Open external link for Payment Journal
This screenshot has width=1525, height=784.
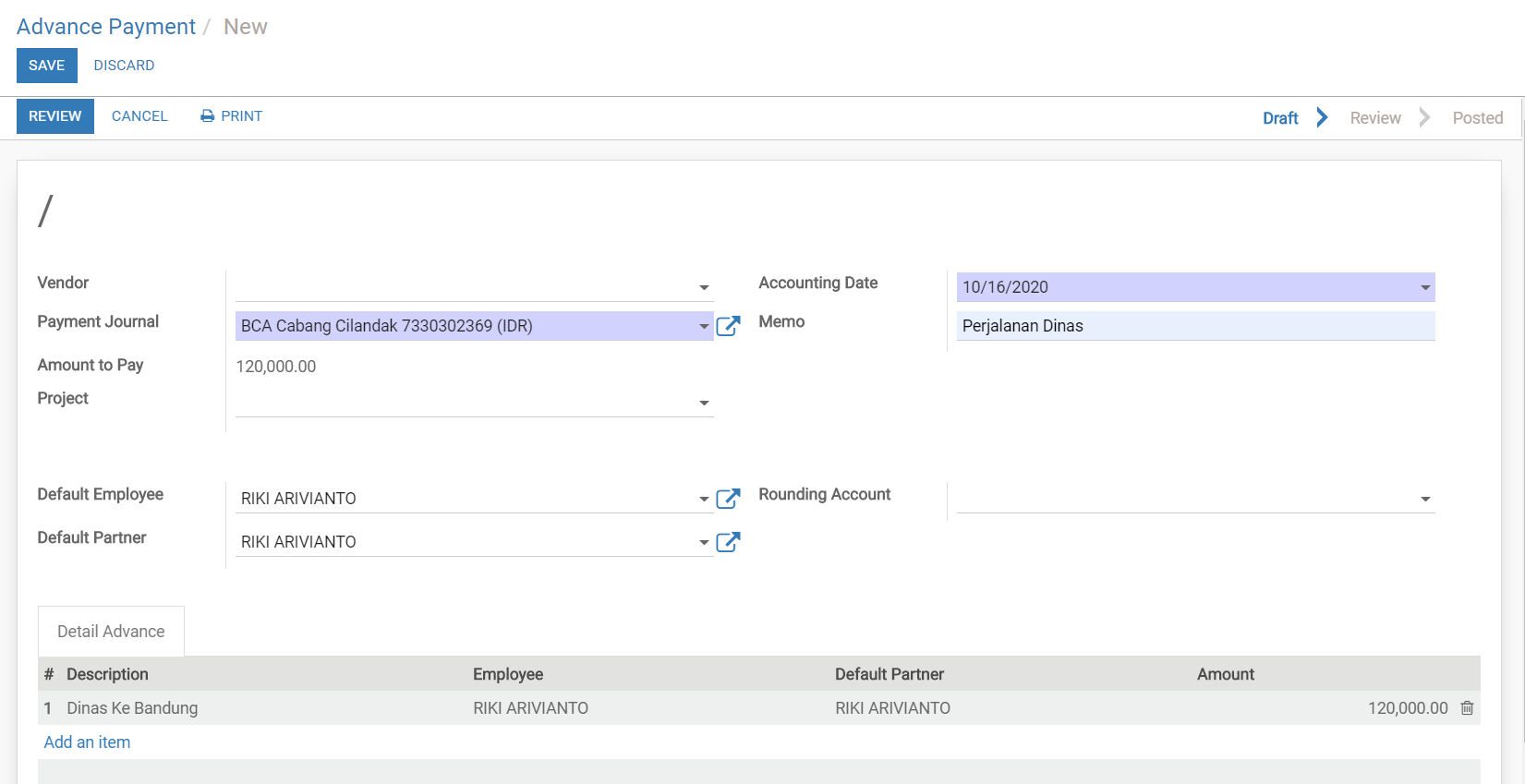point(728,326)
